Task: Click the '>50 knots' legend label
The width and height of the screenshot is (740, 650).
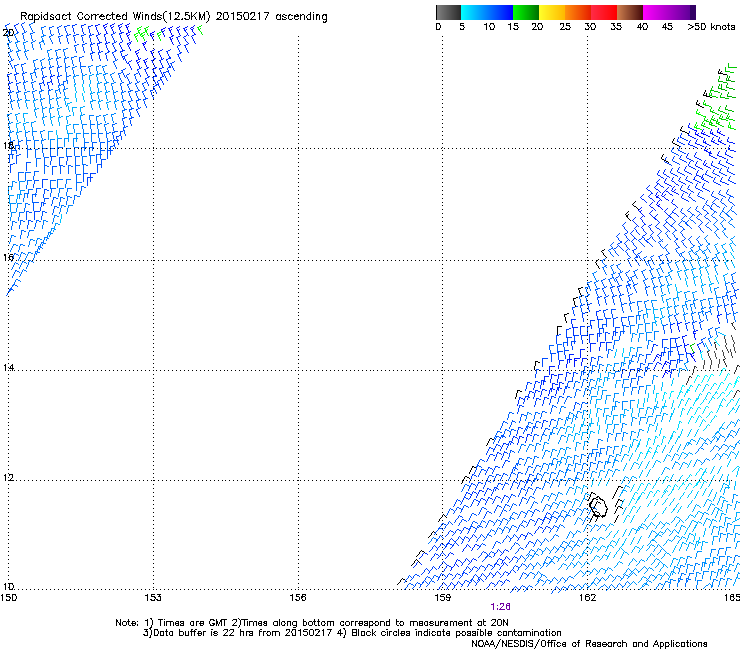Action: click(711, 27)
